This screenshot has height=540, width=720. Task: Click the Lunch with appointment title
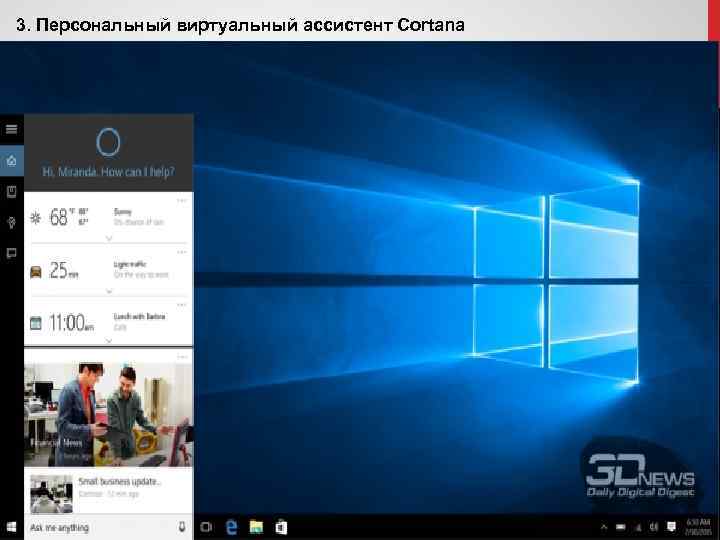coord(139,316)
